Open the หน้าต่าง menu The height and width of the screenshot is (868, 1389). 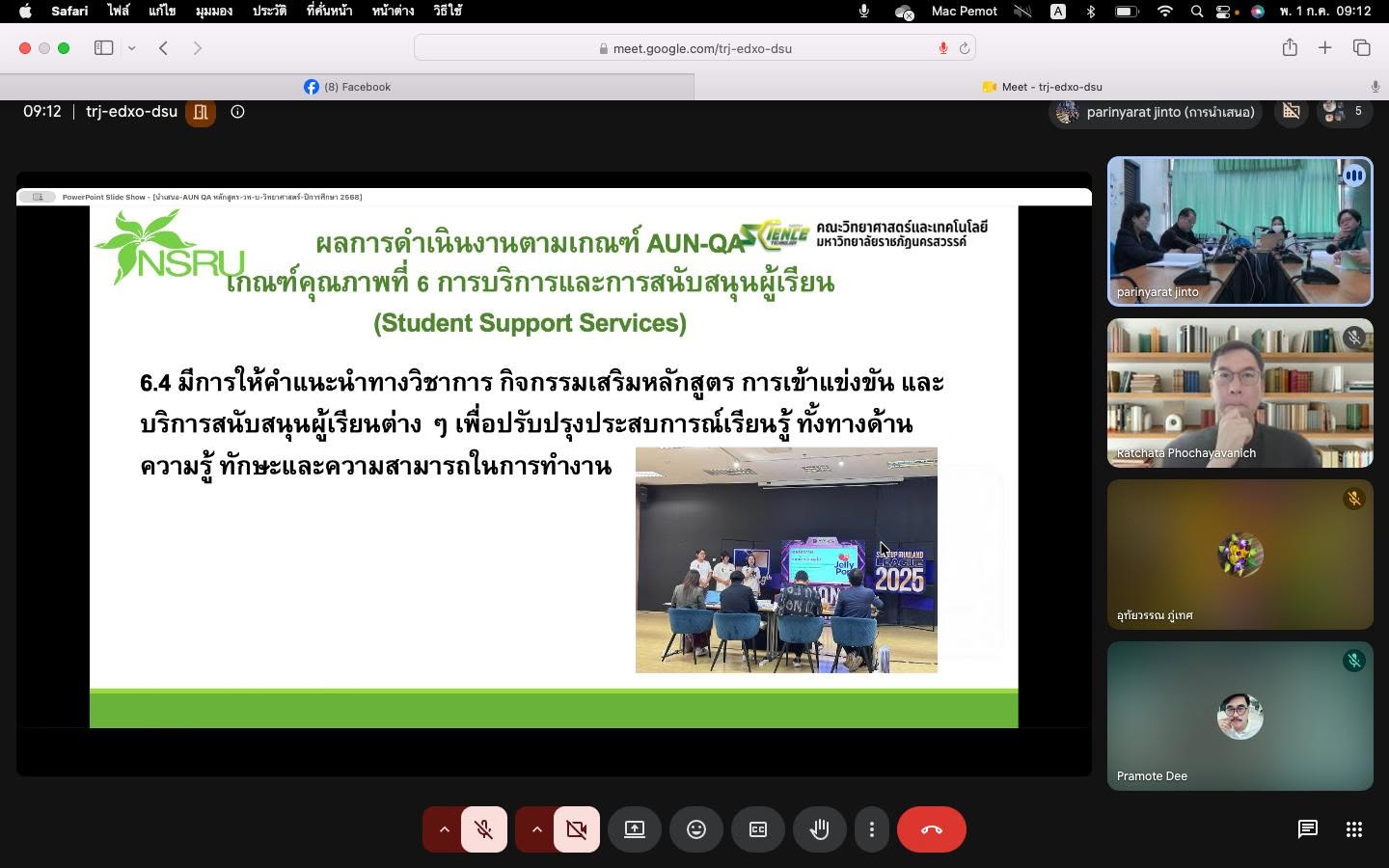click(x=393, y=11)
